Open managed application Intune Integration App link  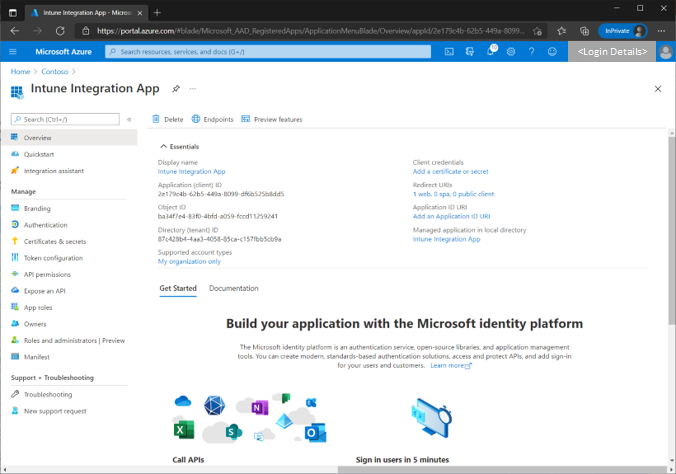pos(446,239)
